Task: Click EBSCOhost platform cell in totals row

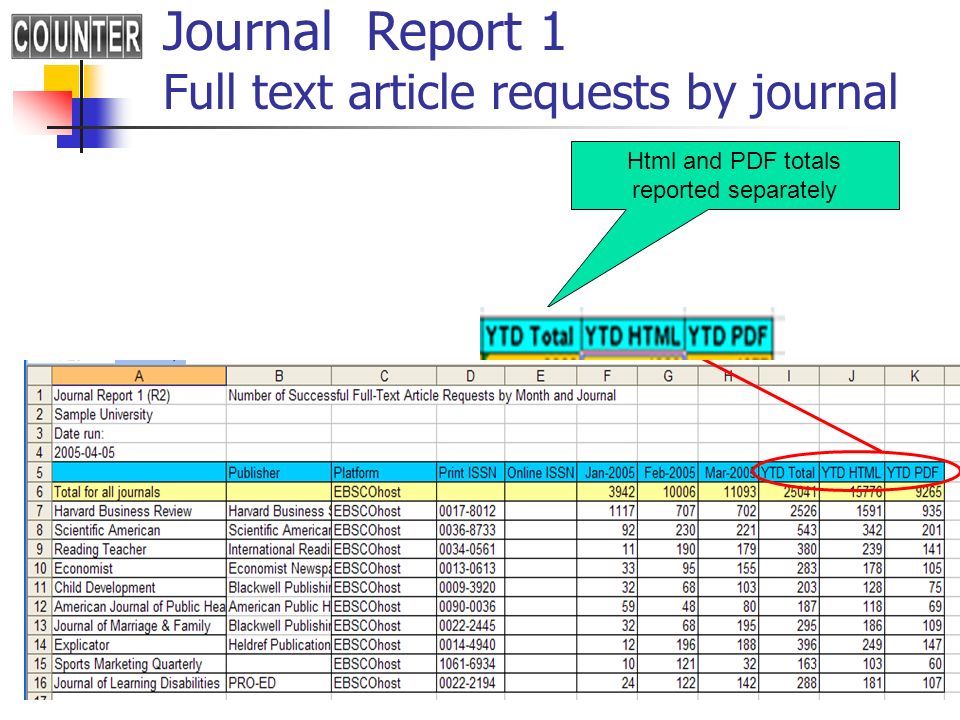Action: (384, 491)
